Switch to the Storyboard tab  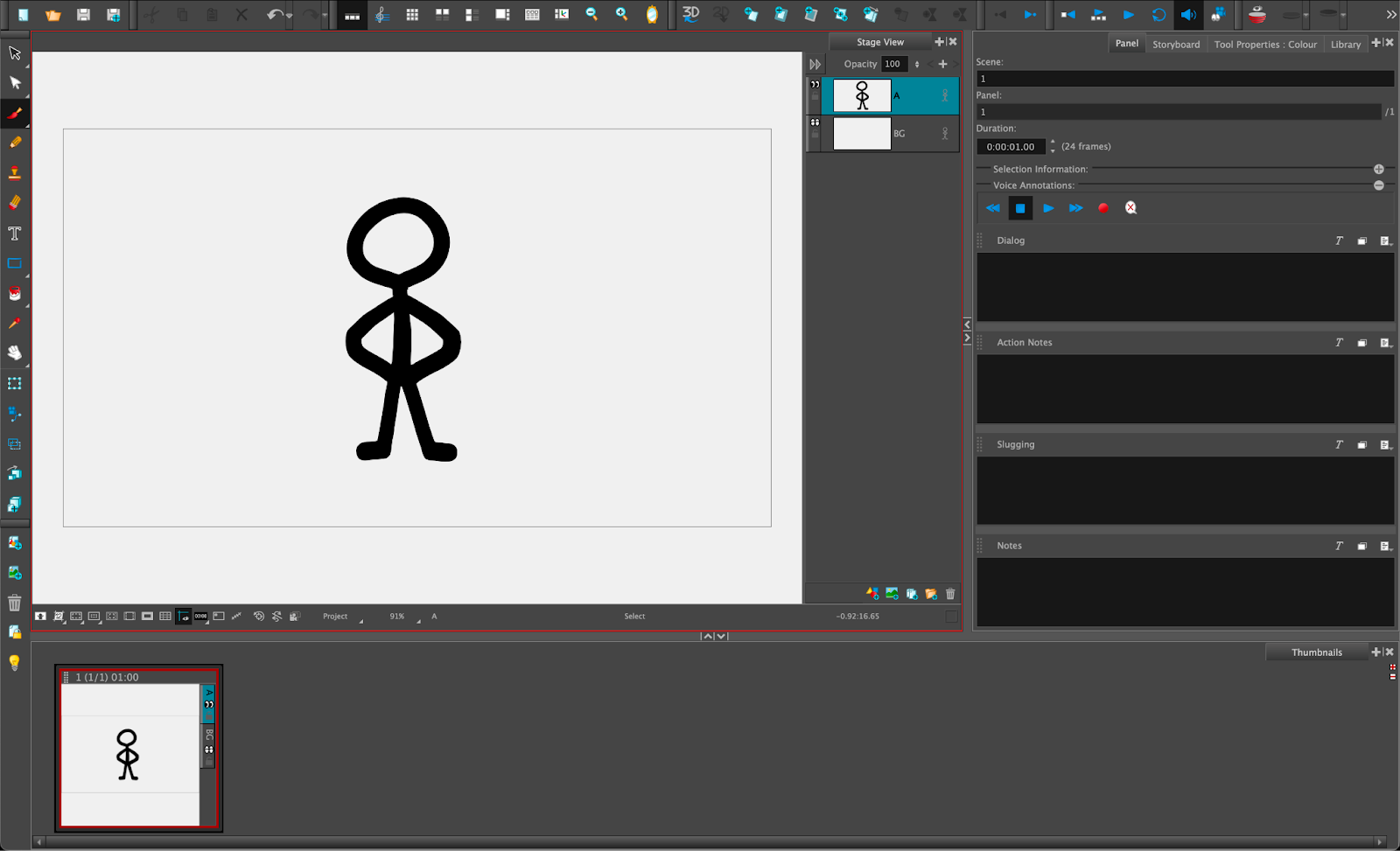[x=1175, y=45]
